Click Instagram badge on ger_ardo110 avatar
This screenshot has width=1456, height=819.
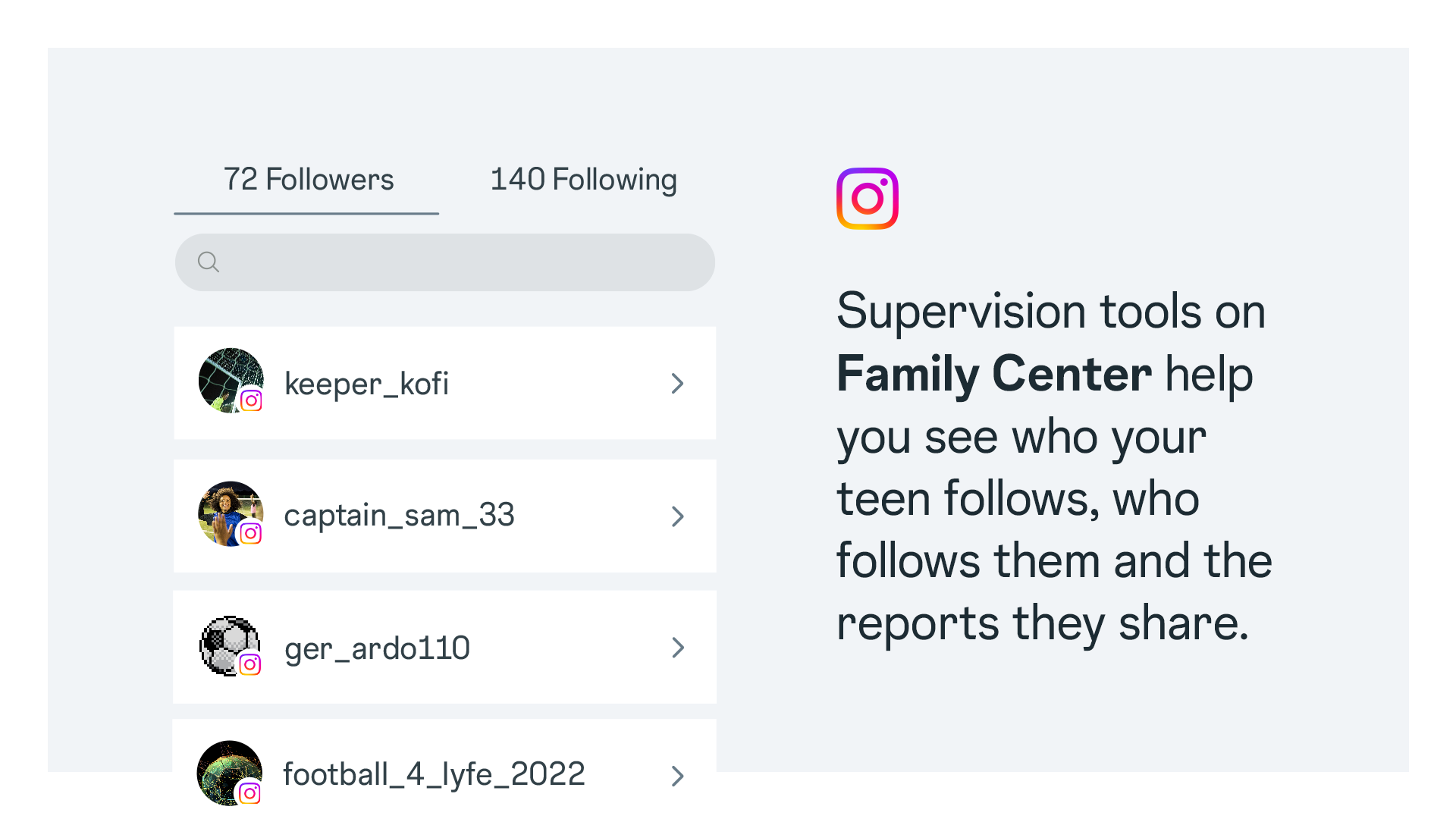[250, 664]
